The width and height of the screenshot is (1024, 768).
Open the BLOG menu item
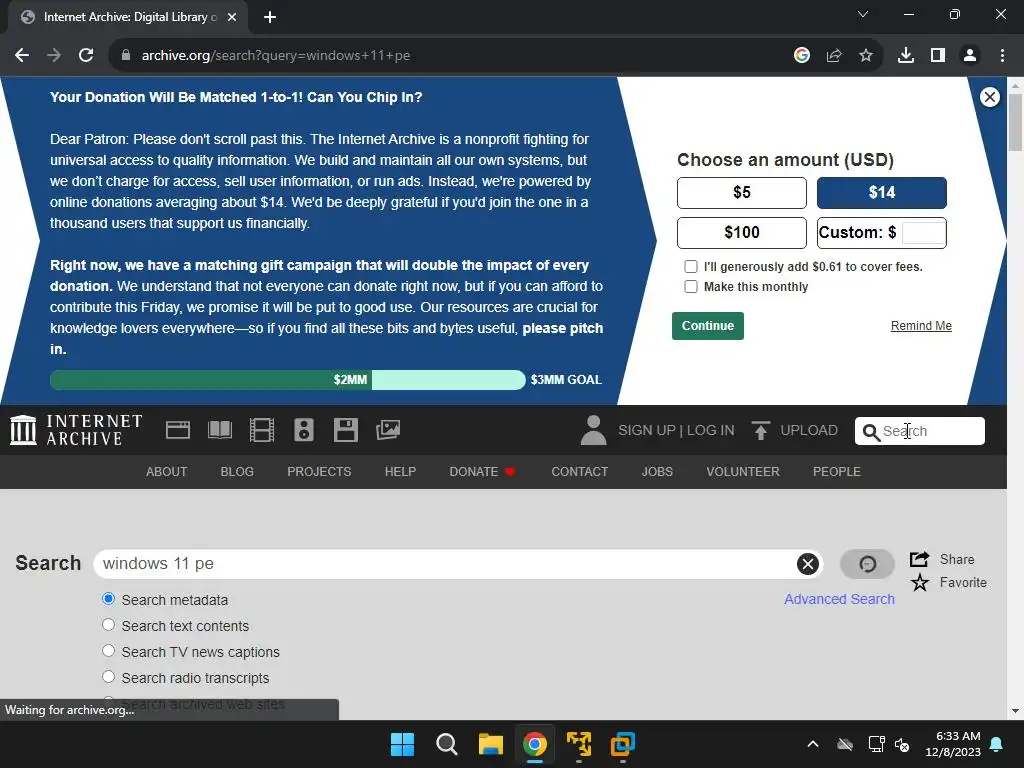click(237, 472)
